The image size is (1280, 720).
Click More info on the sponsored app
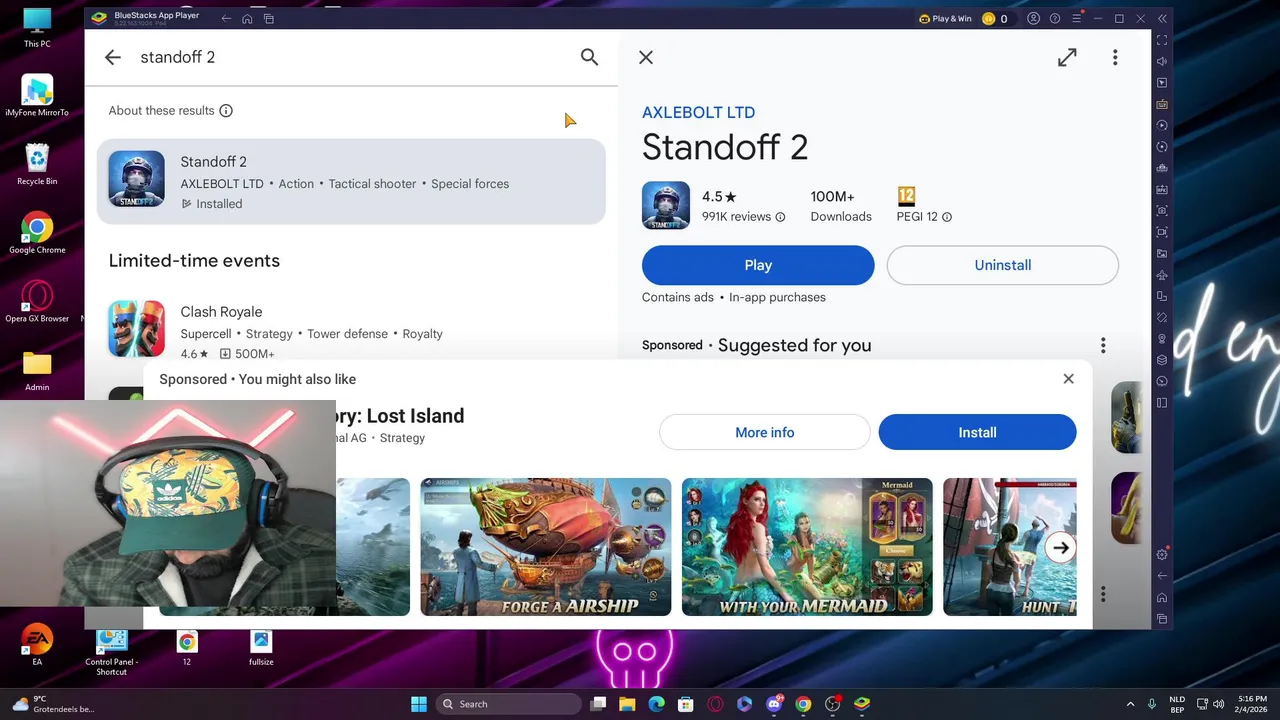point(765,432)
